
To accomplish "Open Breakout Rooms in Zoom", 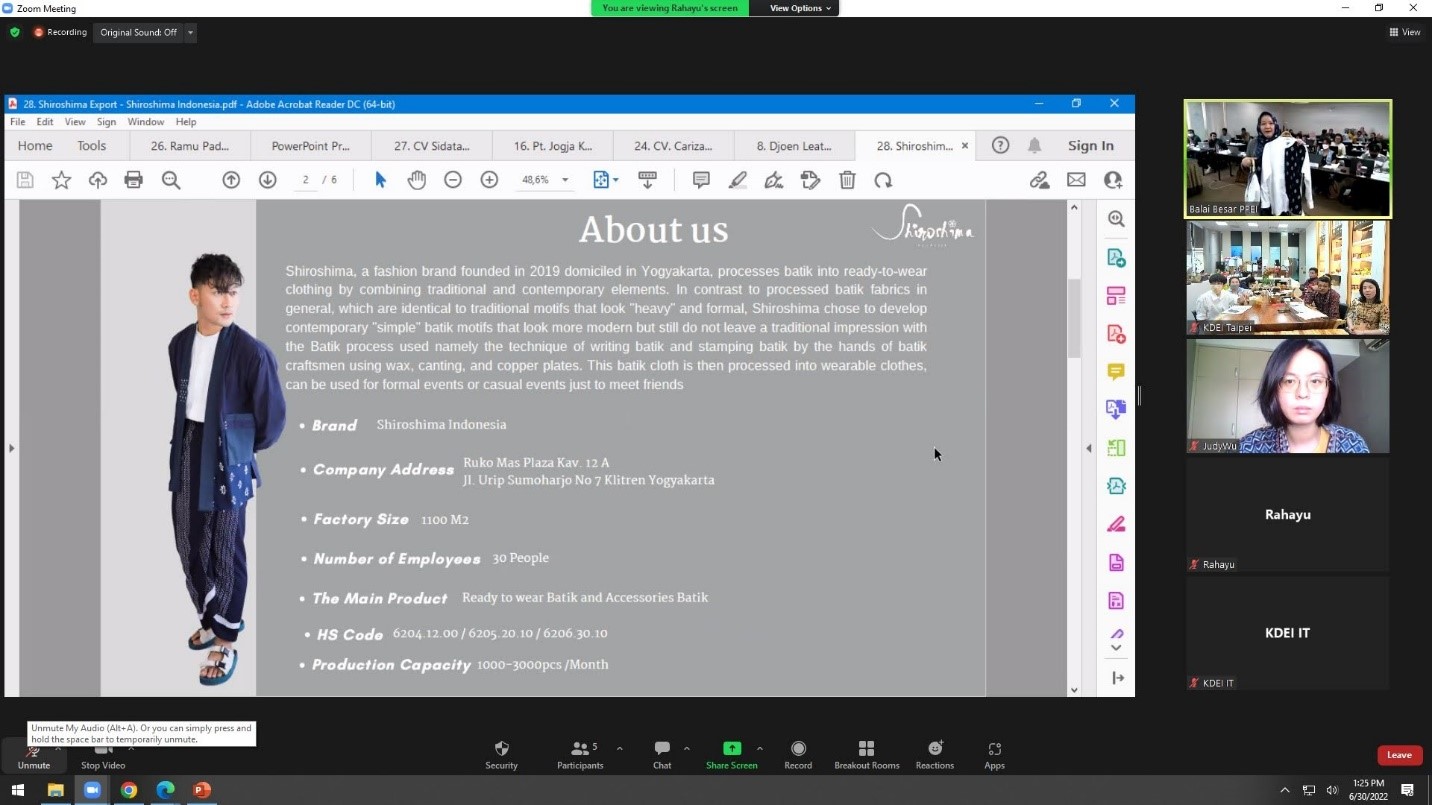I will (867, 756).
